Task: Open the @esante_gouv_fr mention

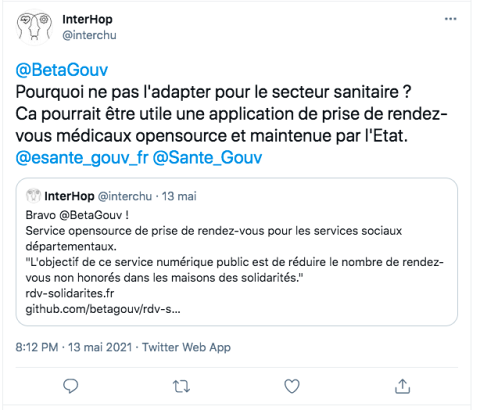Action: coord(82,158)
